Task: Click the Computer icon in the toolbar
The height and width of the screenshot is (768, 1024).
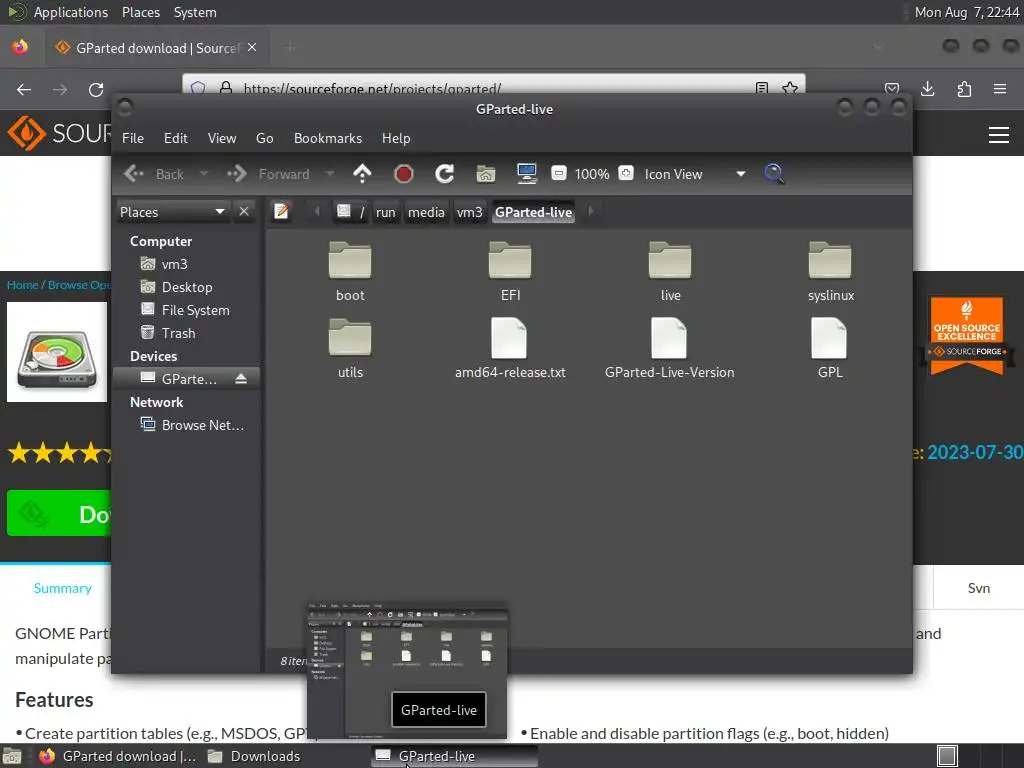Action: click(x=526, y=174)
